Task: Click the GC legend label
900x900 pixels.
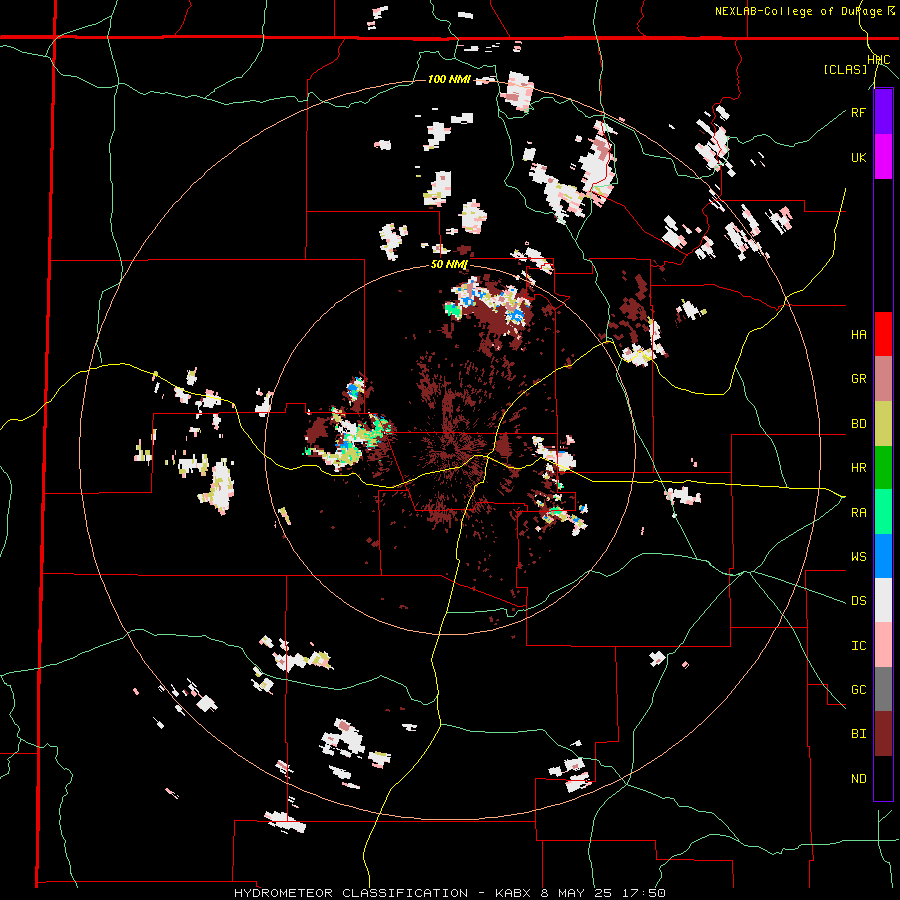Action: [x=858, y=690]
